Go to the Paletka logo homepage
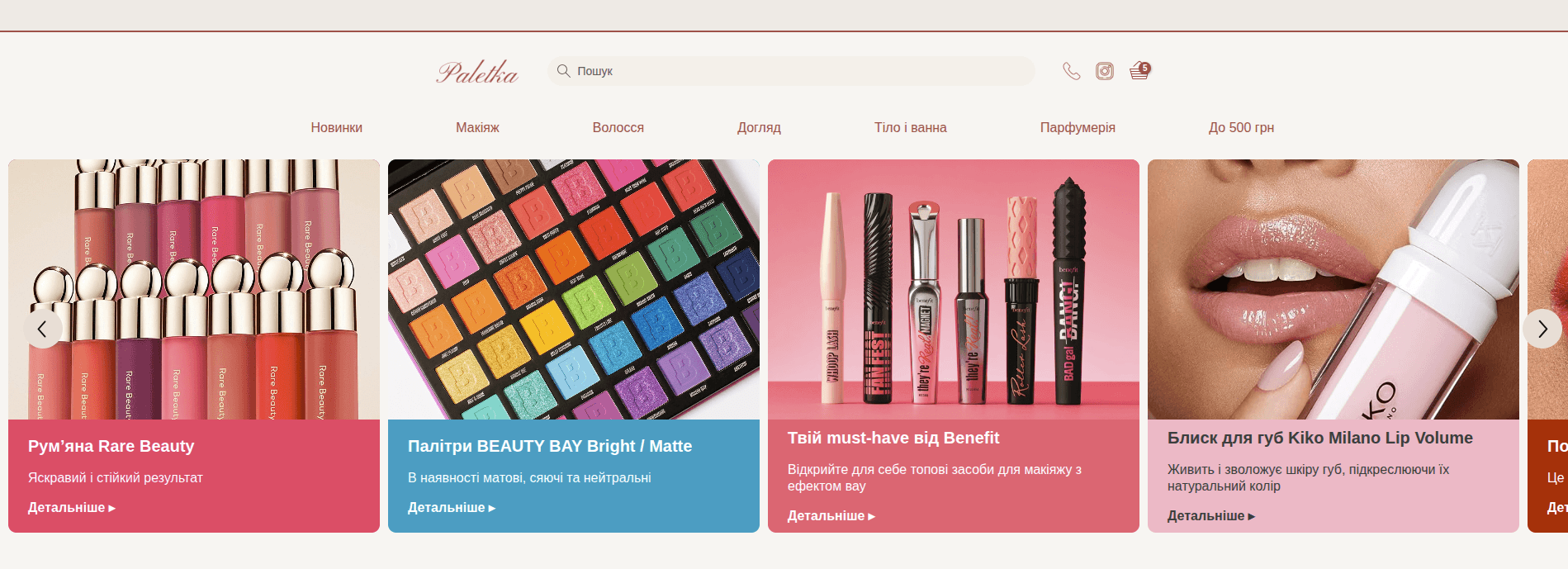 477,73
